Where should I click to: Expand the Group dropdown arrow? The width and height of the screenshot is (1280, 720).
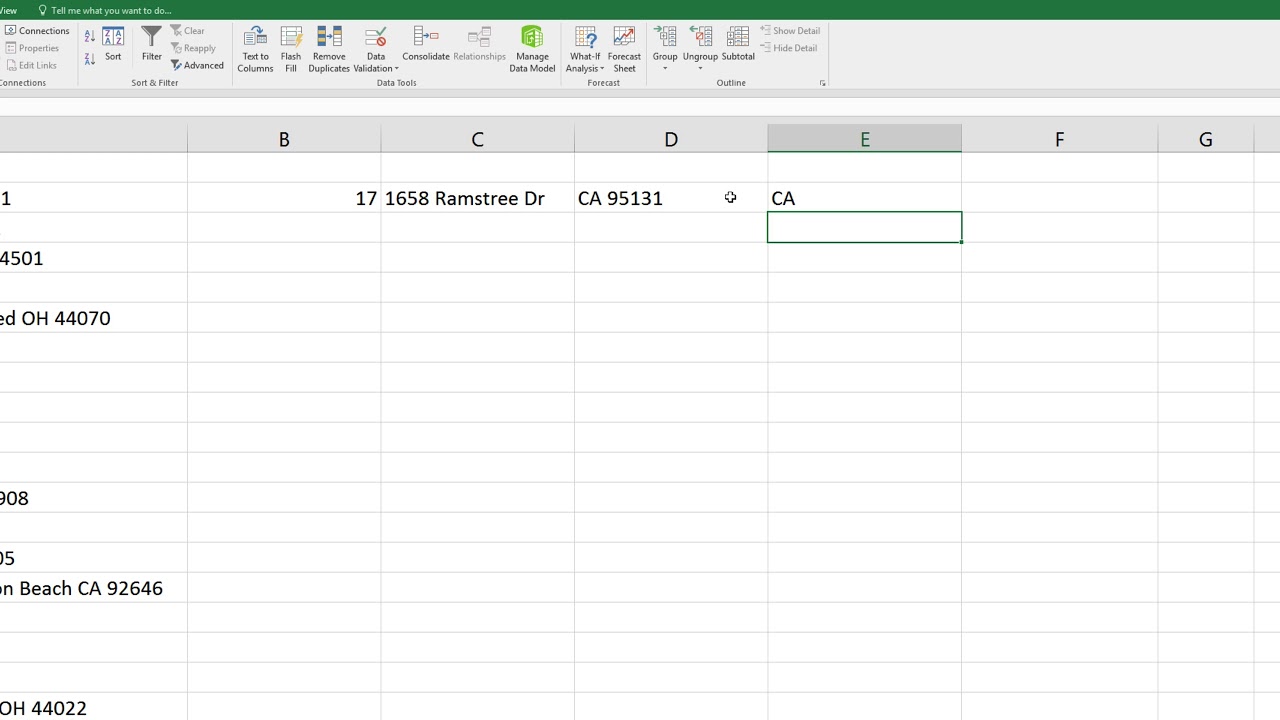click(665, 69)
